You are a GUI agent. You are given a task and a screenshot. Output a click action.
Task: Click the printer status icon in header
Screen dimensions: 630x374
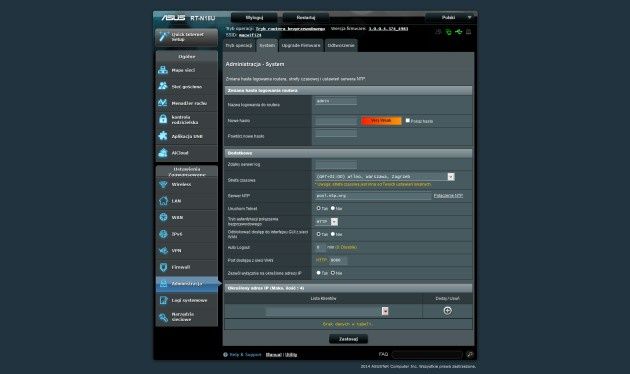coord(468,31)
